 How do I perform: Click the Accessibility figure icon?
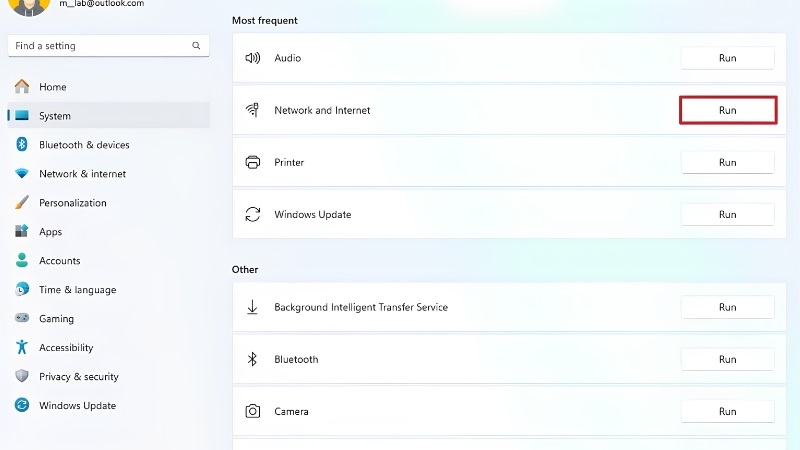pyautogui.click(x=21, y=347)
